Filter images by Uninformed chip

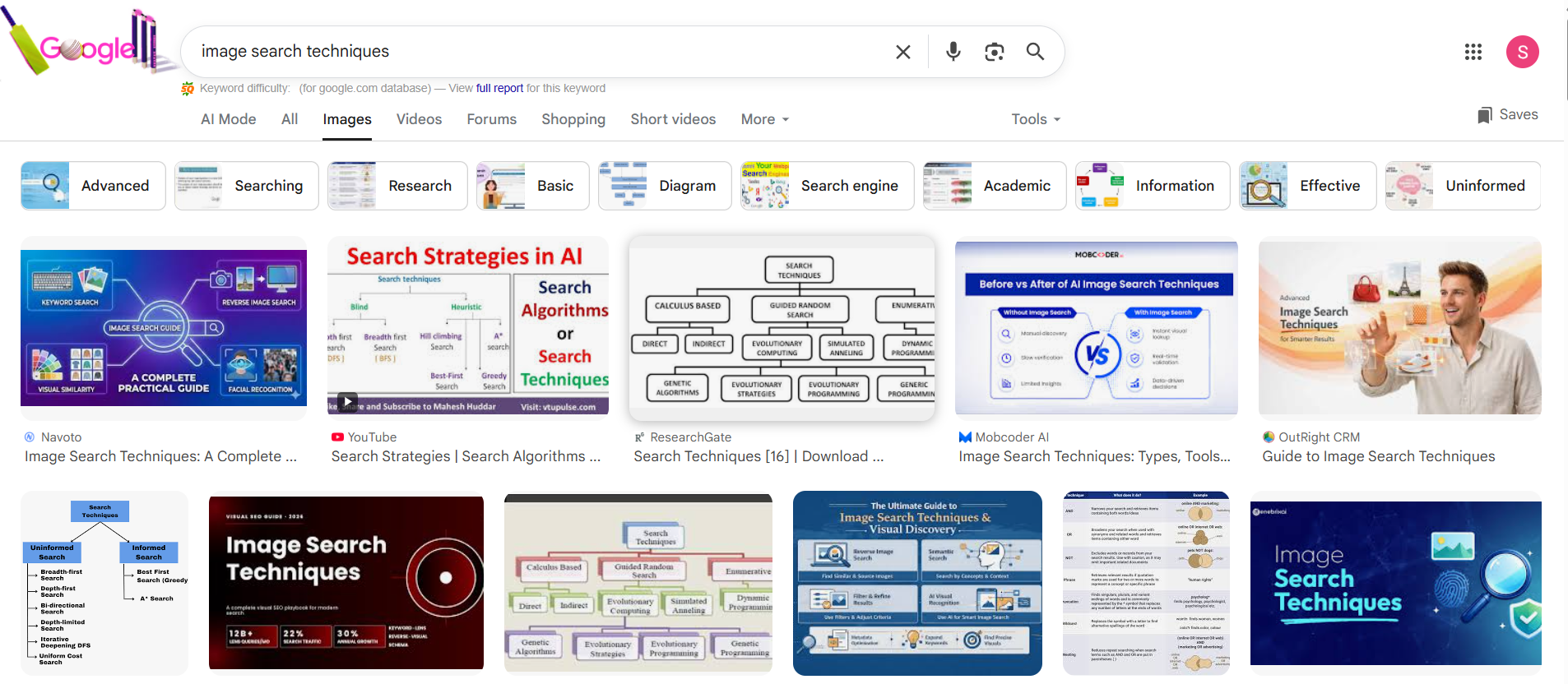tap(1463, 186)
